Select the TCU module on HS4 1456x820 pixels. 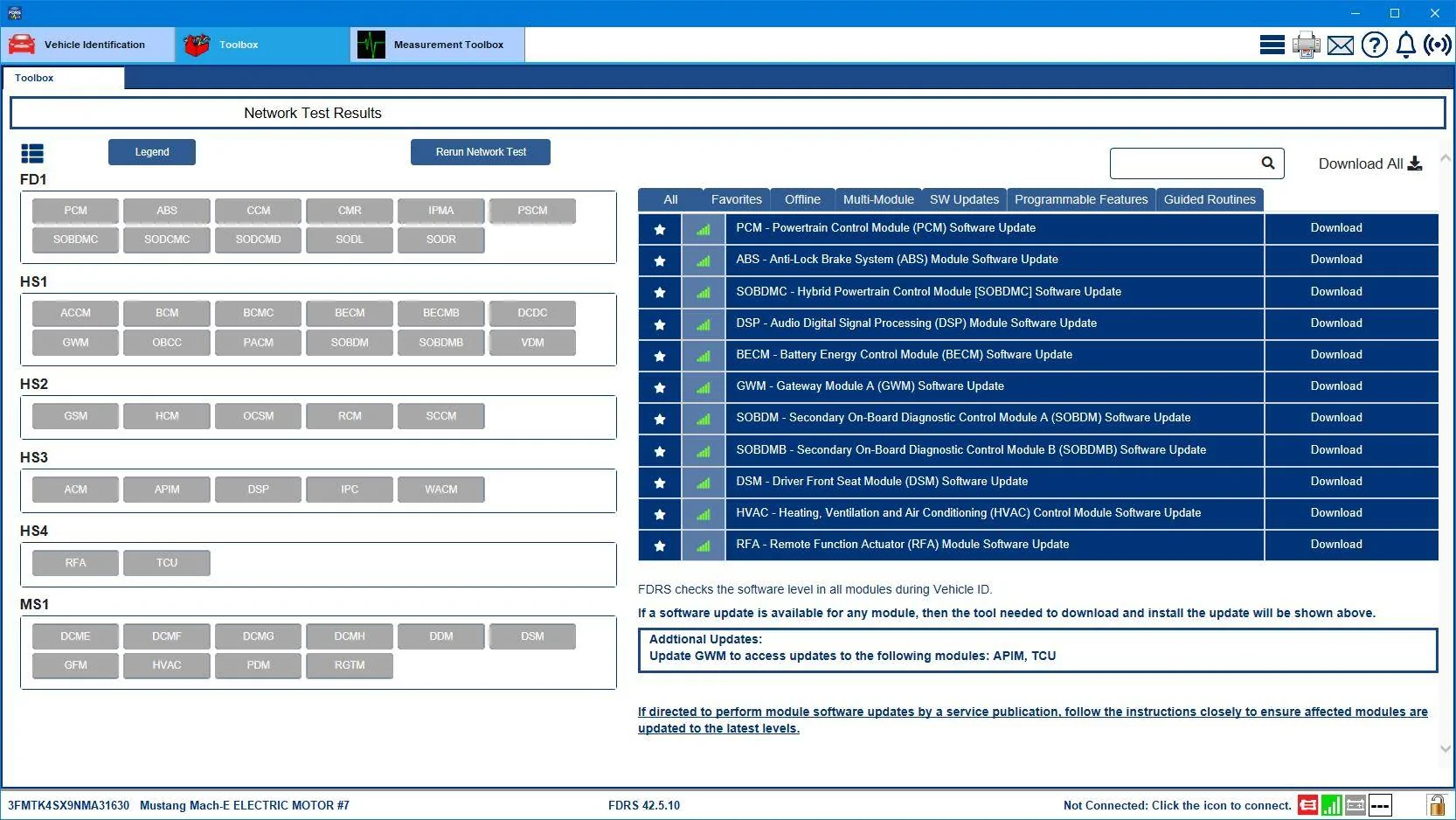tap(167, 563)
